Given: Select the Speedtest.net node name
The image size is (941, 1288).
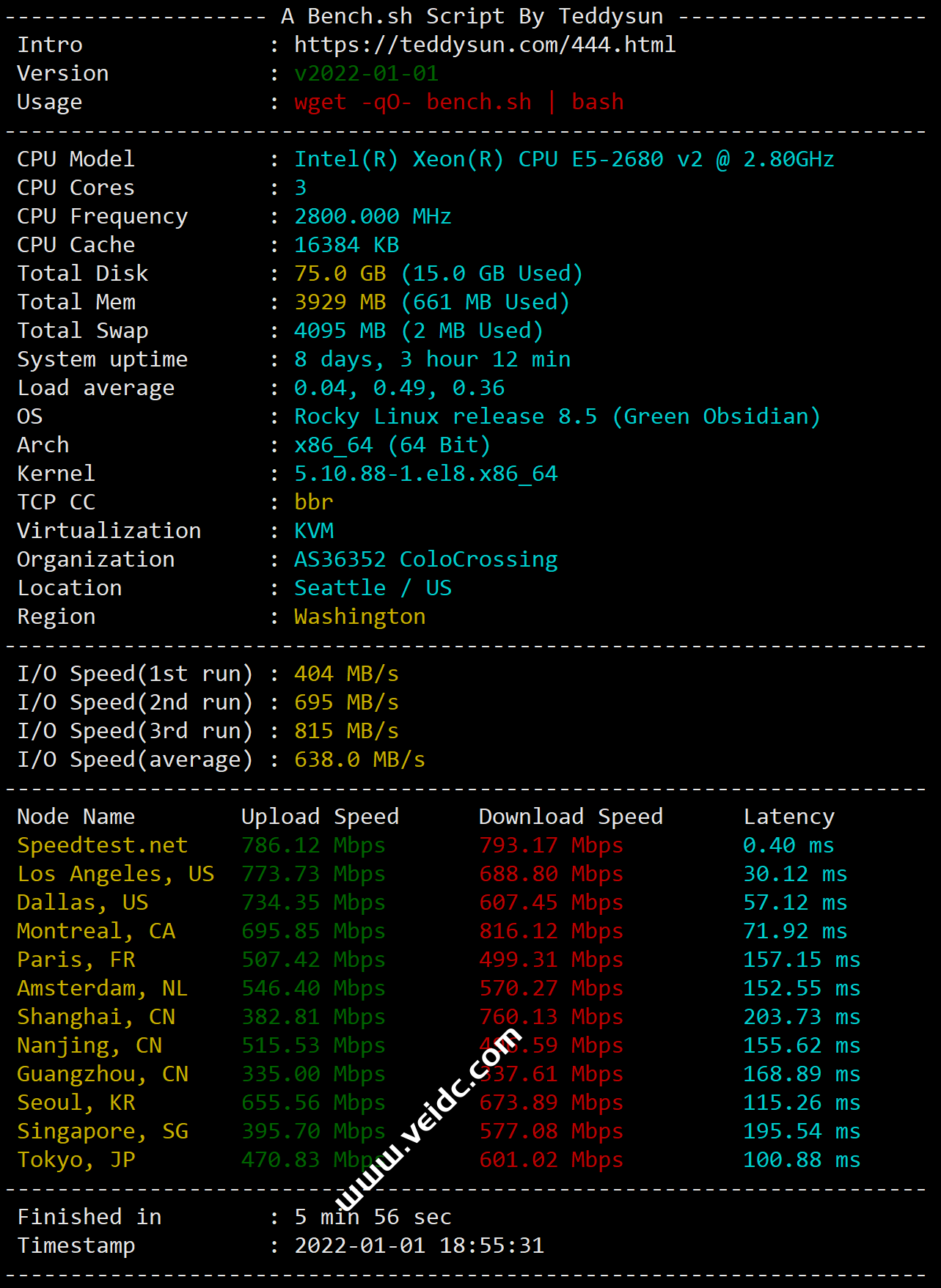Looking at the screenshot, I should click(x=102, y=845).
